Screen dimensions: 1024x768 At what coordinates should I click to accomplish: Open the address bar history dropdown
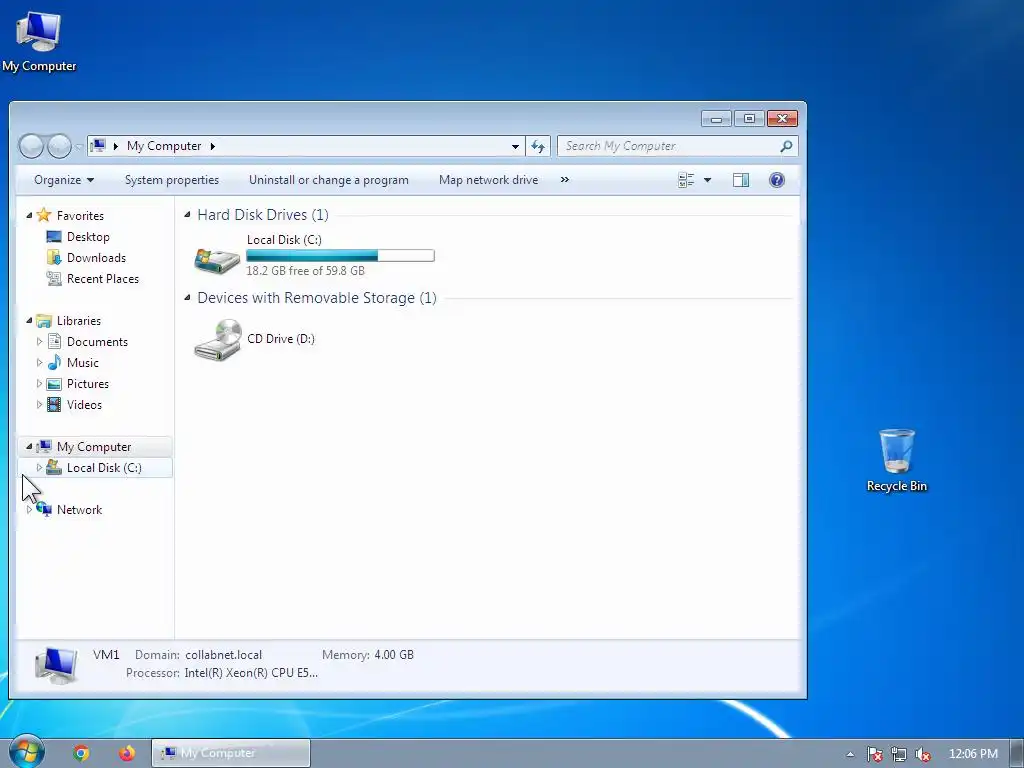tap(515, 146)
